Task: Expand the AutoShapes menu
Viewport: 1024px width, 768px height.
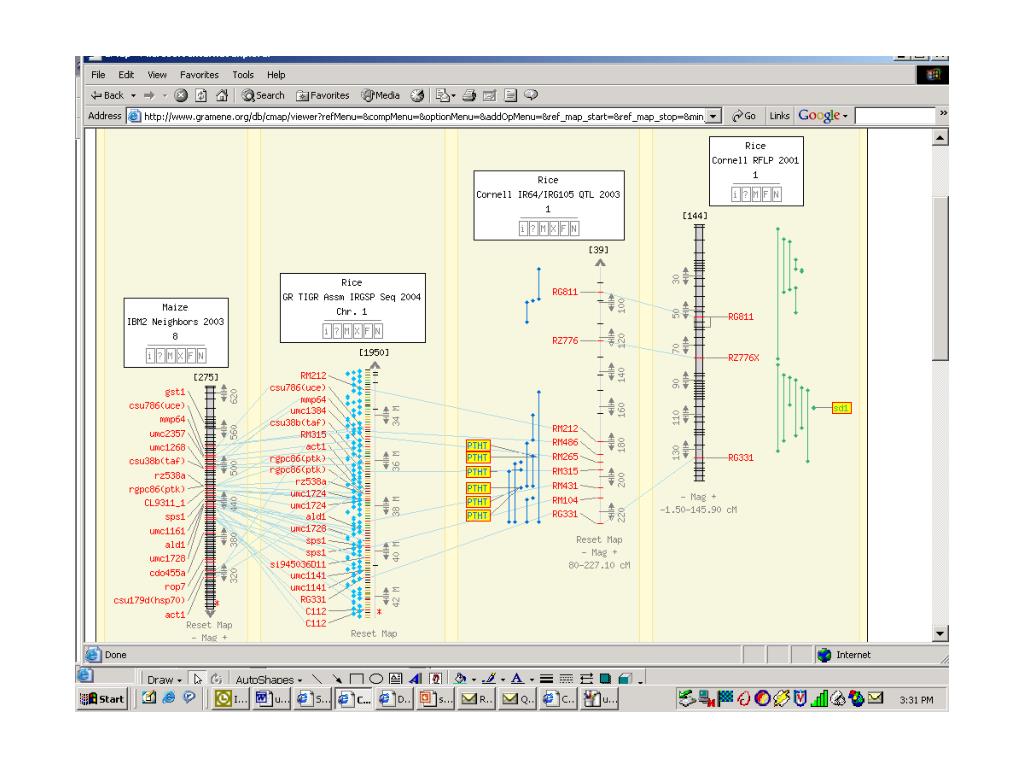Action: pos(268,680)
